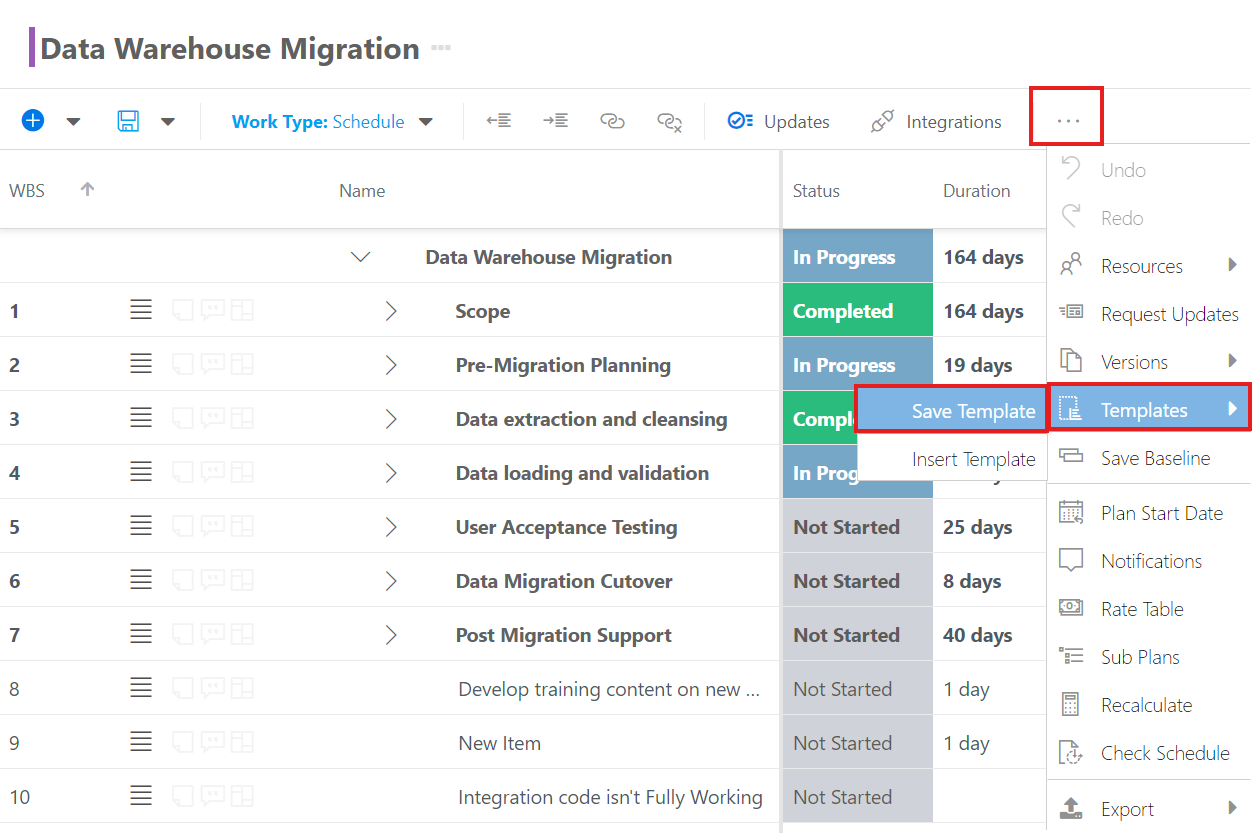This screenshot has width=1253, height=833.
Task: Expand Data Migration Cutover row
Action: pyautogui.click(x=391, y=581)
